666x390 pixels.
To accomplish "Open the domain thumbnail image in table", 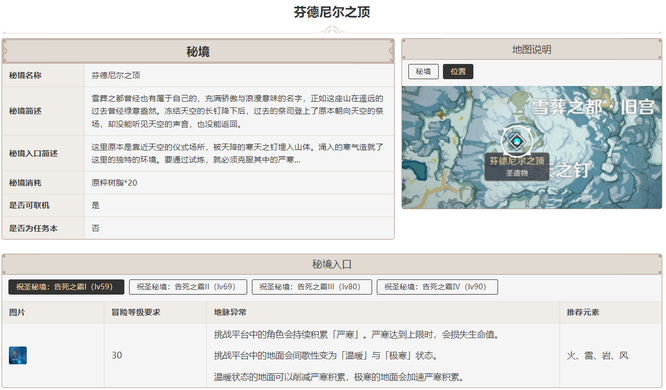I will click(18, 355).
